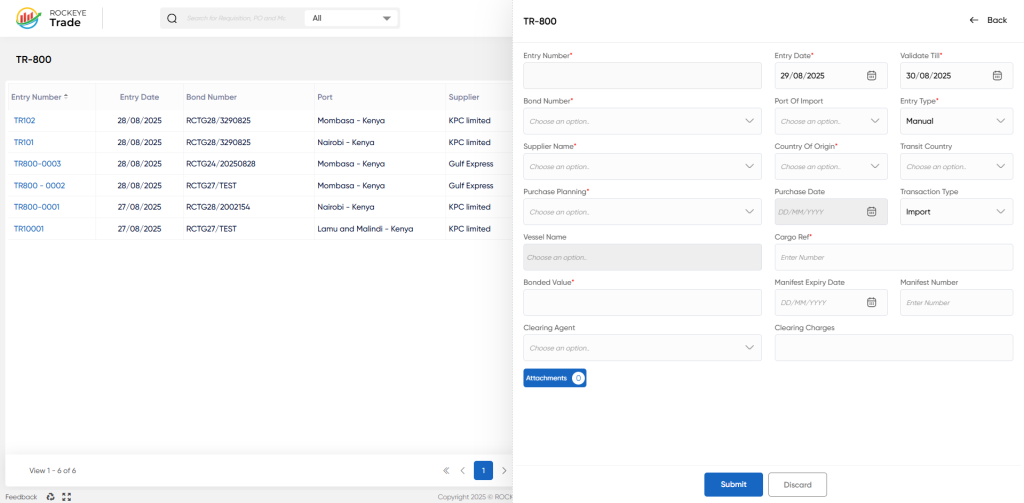Screen dimensions: 1024x503
Task: Open the Transaction Type dropdown
Action: [x=956, y=212]
